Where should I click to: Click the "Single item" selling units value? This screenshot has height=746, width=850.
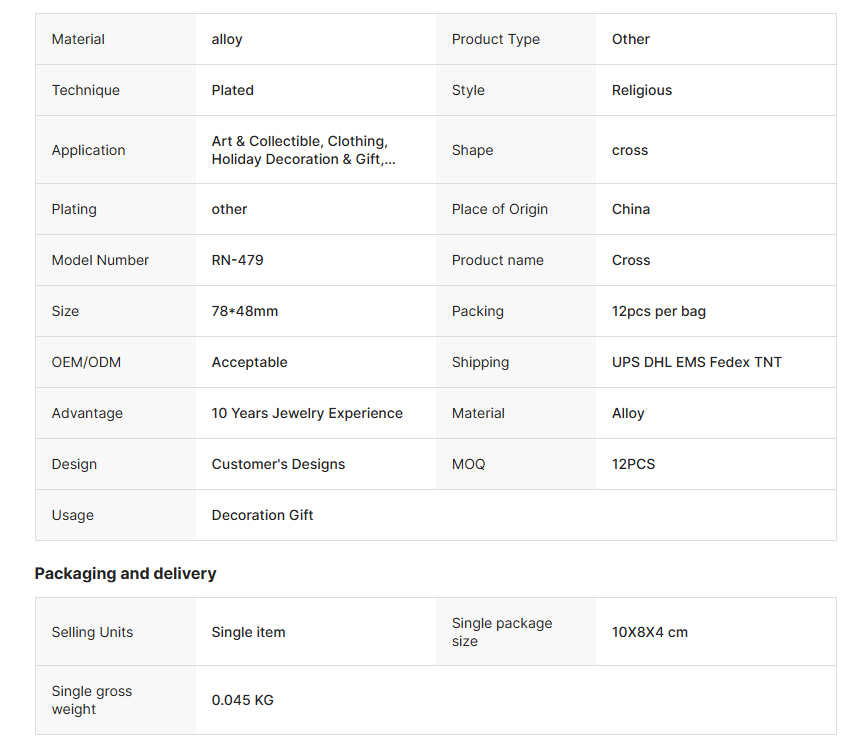[x=248, y=632]
